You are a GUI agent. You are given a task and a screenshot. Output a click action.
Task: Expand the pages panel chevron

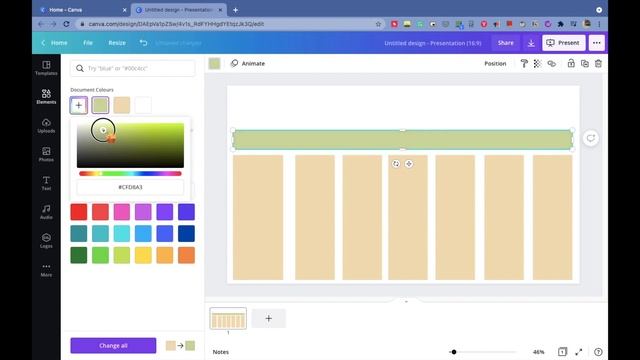pos(406,301)
